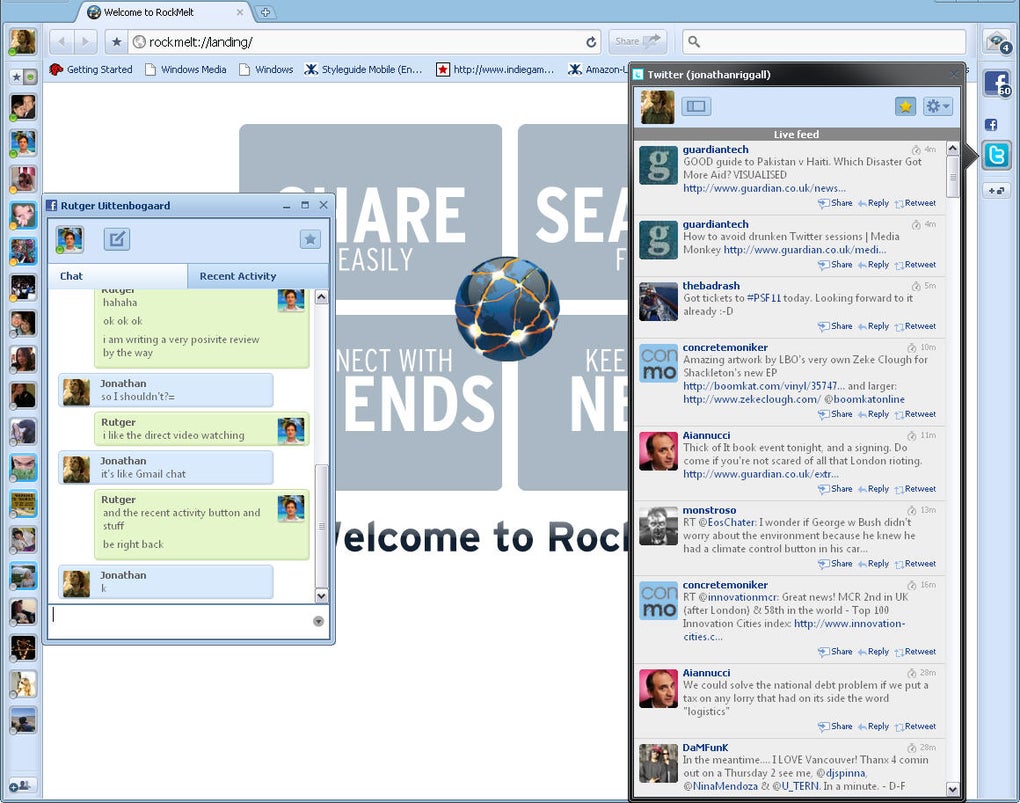Click the RockMelt globe logo on landing page
This screenshot has width=1020, height=803.
coord(507,308)
